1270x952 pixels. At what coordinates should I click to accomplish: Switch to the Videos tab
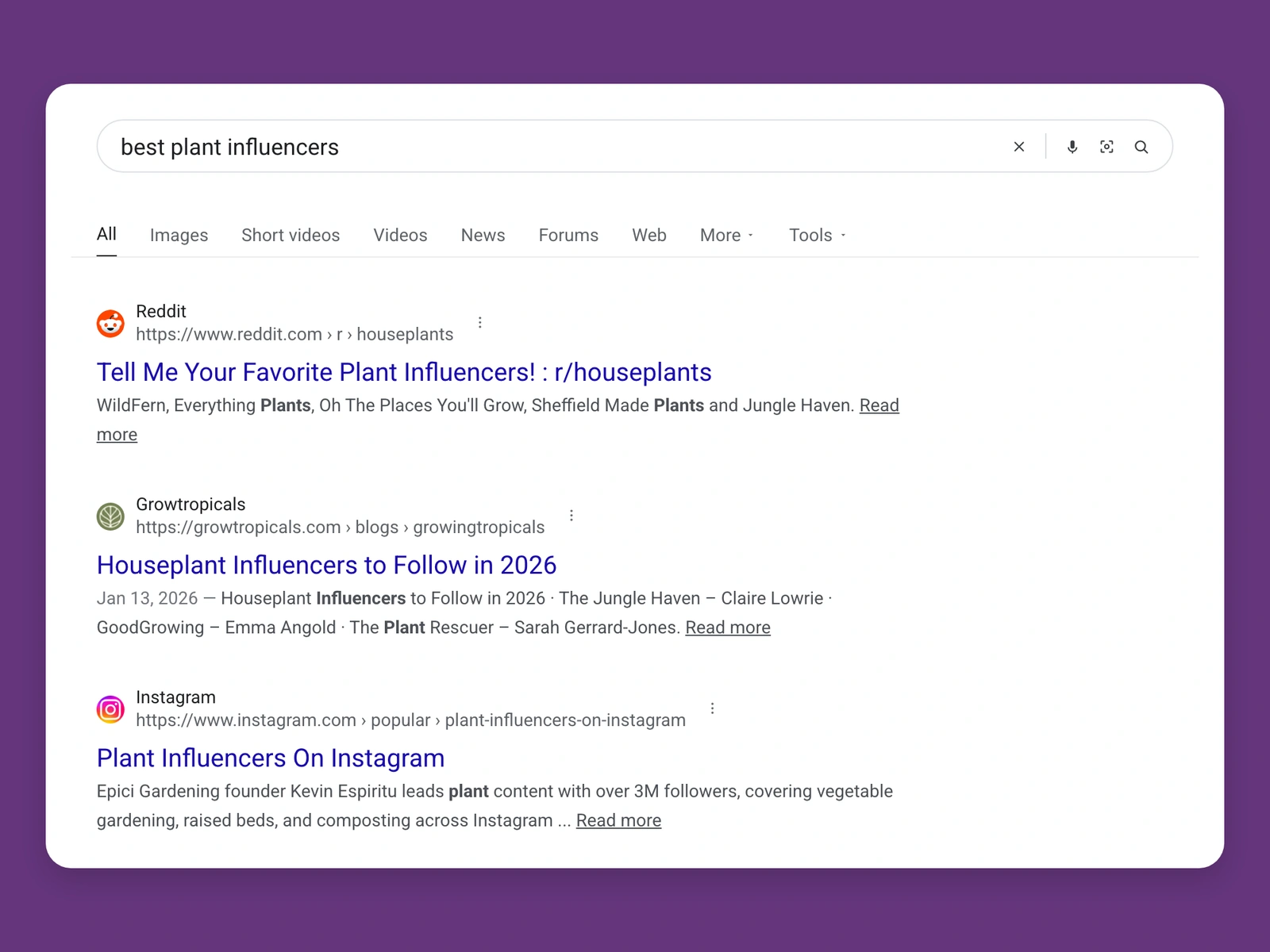[x=400, y=236]
